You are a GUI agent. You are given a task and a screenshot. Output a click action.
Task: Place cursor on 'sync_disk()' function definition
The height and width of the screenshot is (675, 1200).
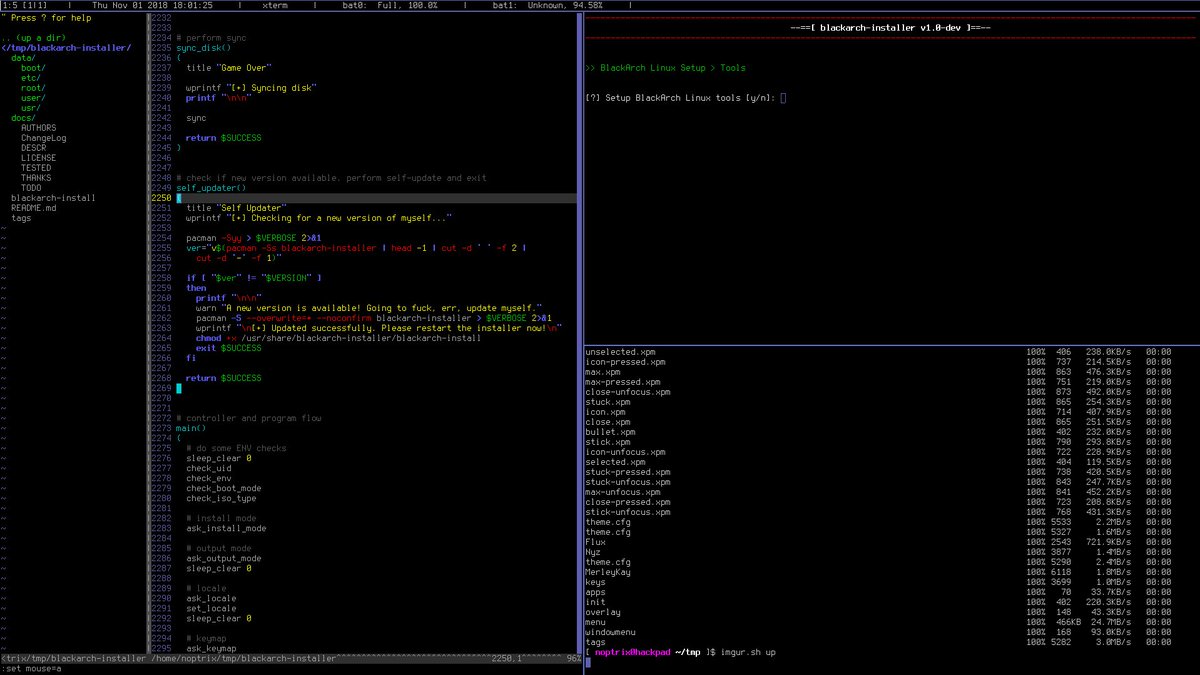203,48
